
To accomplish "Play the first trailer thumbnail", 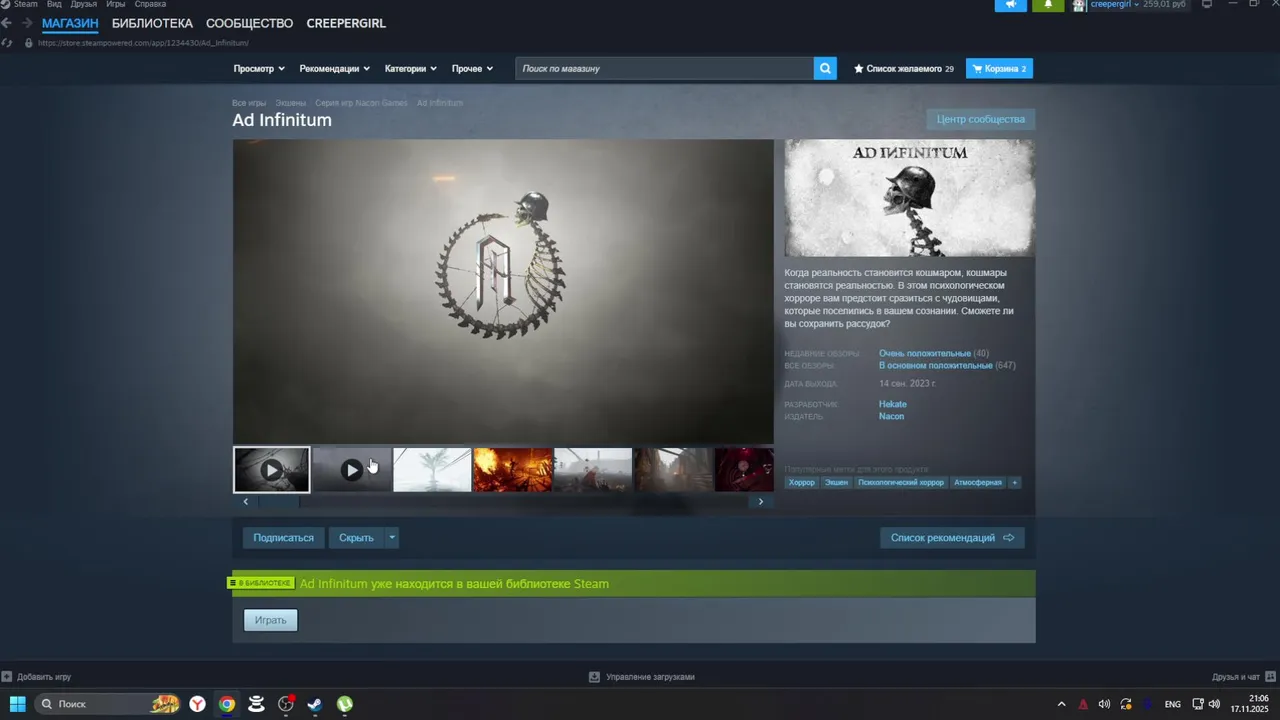I will point(272,470).
